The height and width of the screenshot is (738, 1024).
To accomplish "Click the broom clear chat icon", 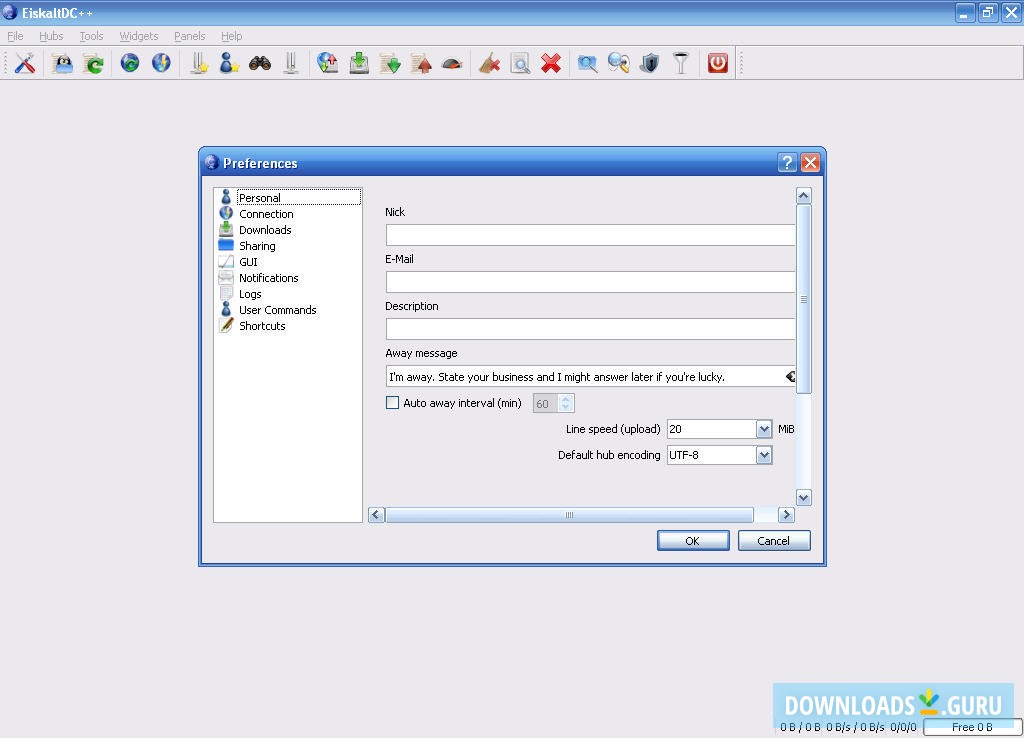I will 488,63.
